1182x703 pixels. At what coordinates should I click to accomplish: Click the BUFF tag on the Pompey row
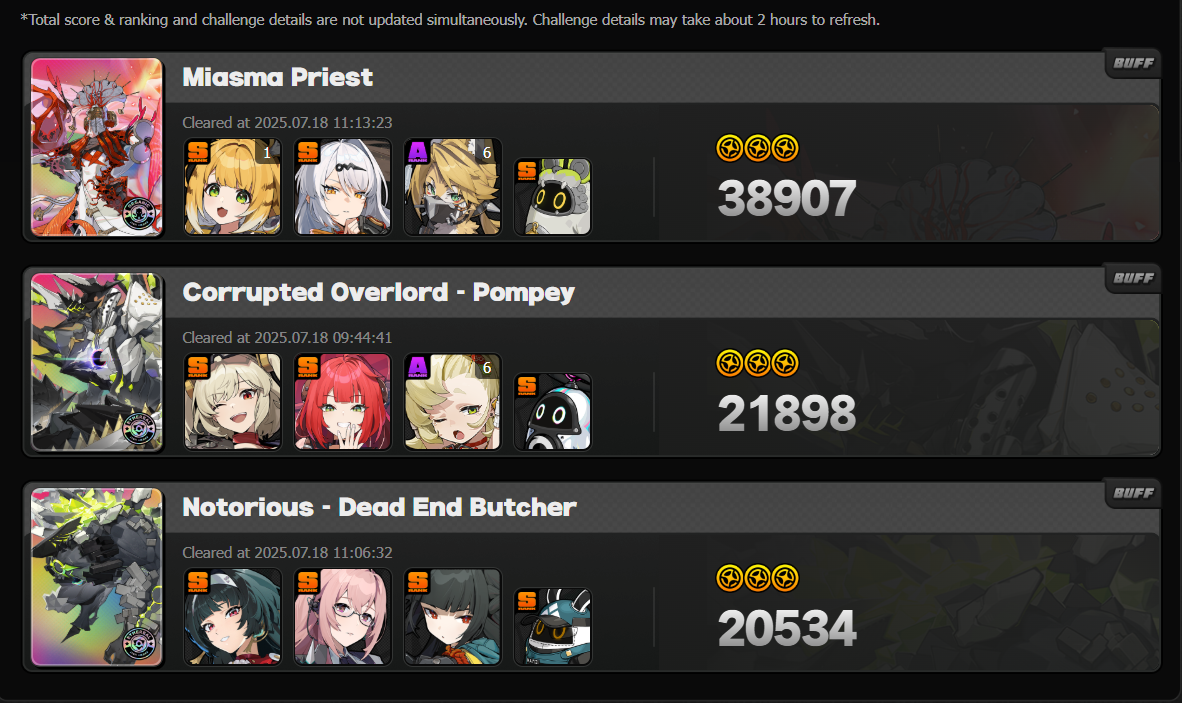1133,278
